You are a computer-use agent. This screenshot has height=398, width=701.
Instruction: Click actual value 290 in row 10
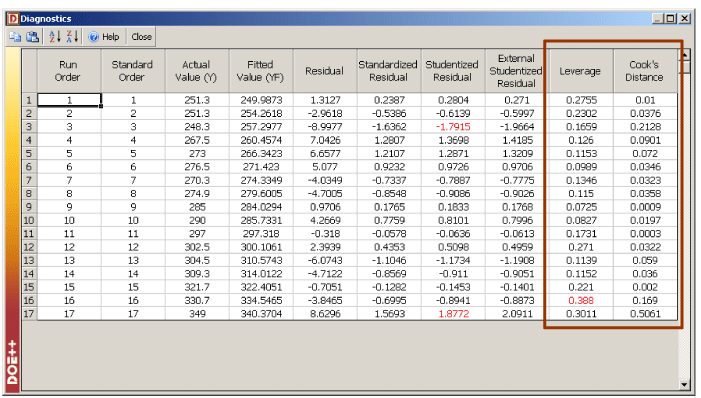(x=197, y=220)
